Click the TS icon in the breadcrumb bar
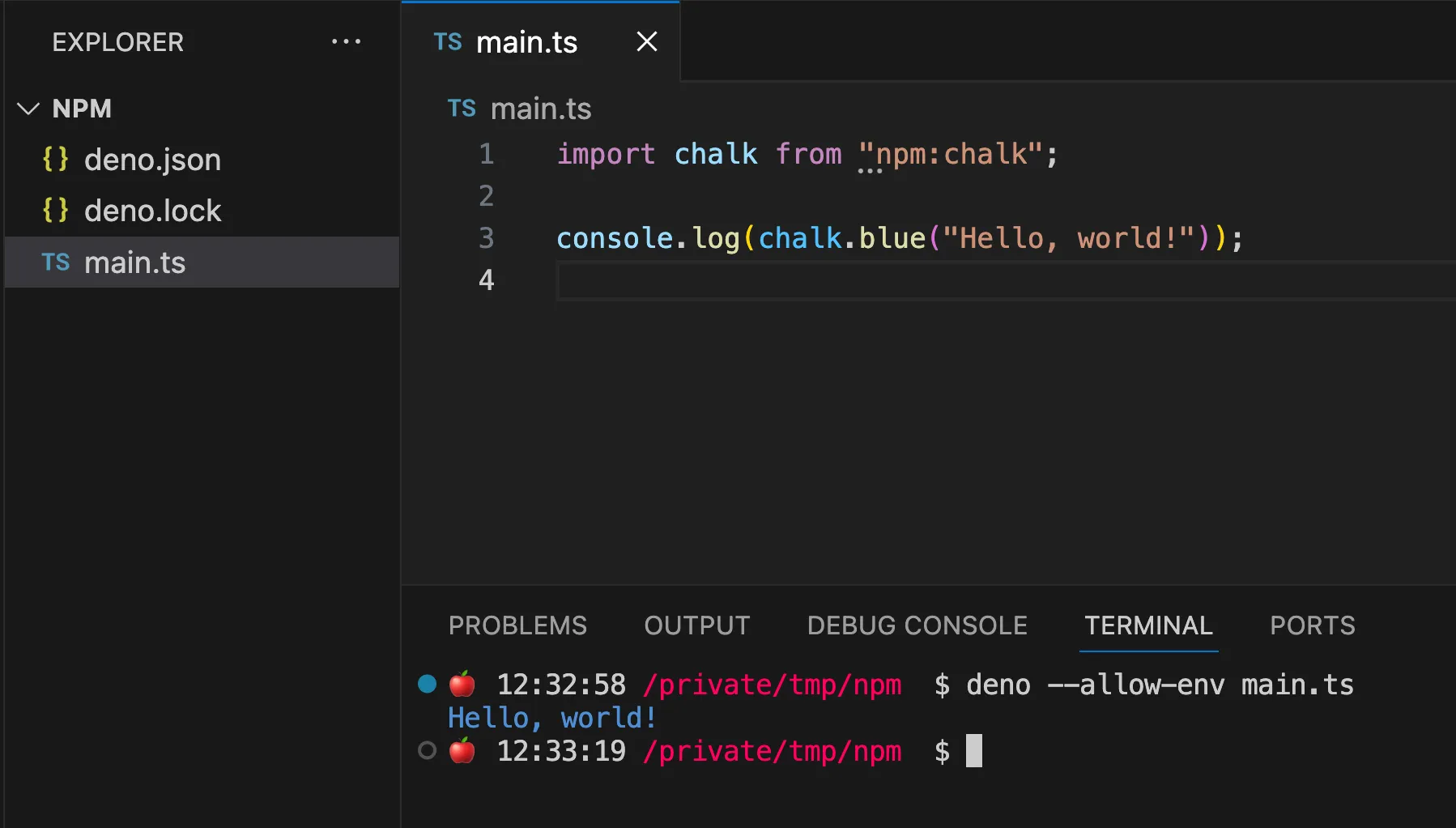Screen dimensions: 1456x828 point(461,109)
